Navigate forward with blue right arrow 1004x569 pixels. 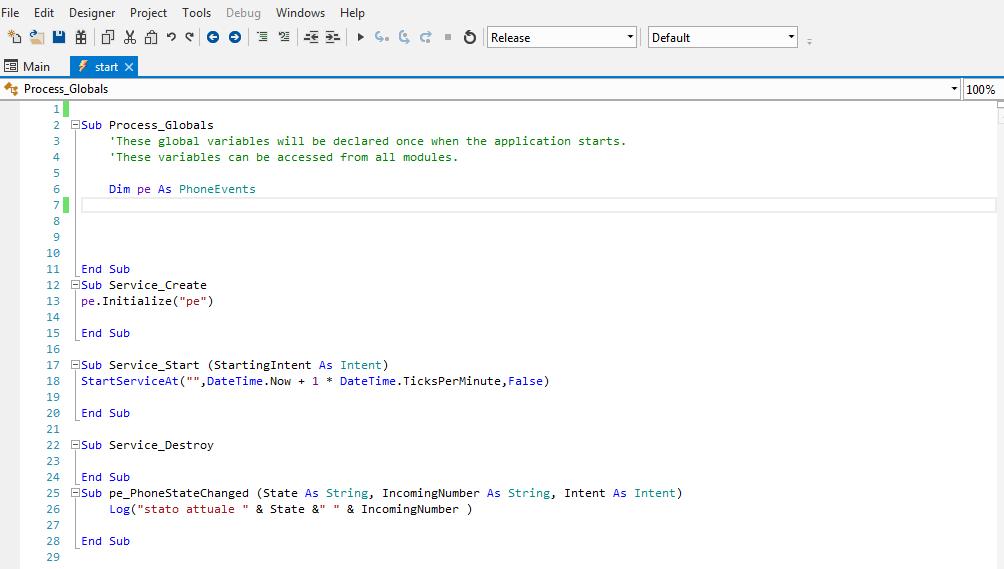(x=235, y=37)
